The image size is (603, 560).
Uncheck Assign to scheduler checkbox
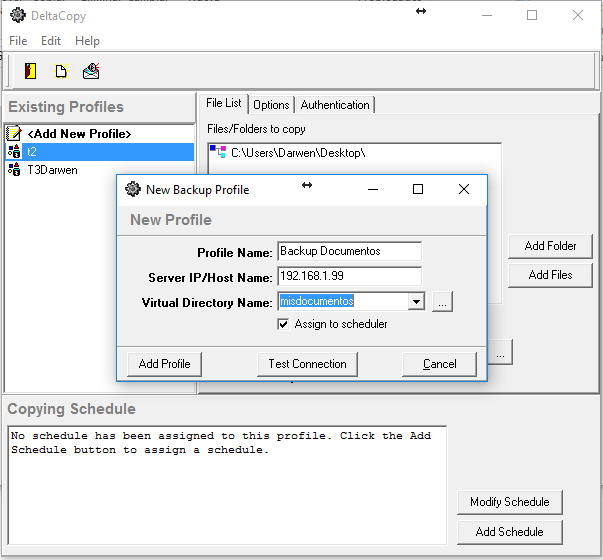pyautogui.click(x=283, y=324)
